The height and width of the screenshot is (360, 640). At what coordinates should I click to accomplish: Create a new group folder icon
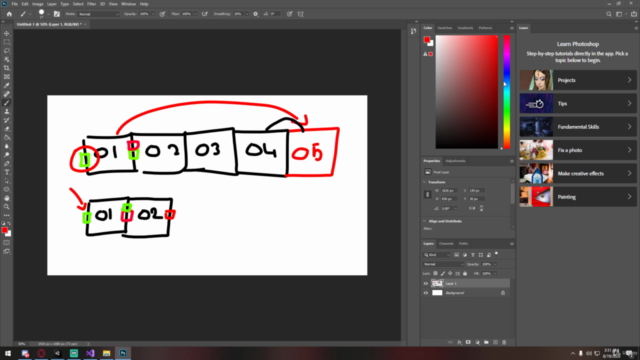click(x=486, y=342)
